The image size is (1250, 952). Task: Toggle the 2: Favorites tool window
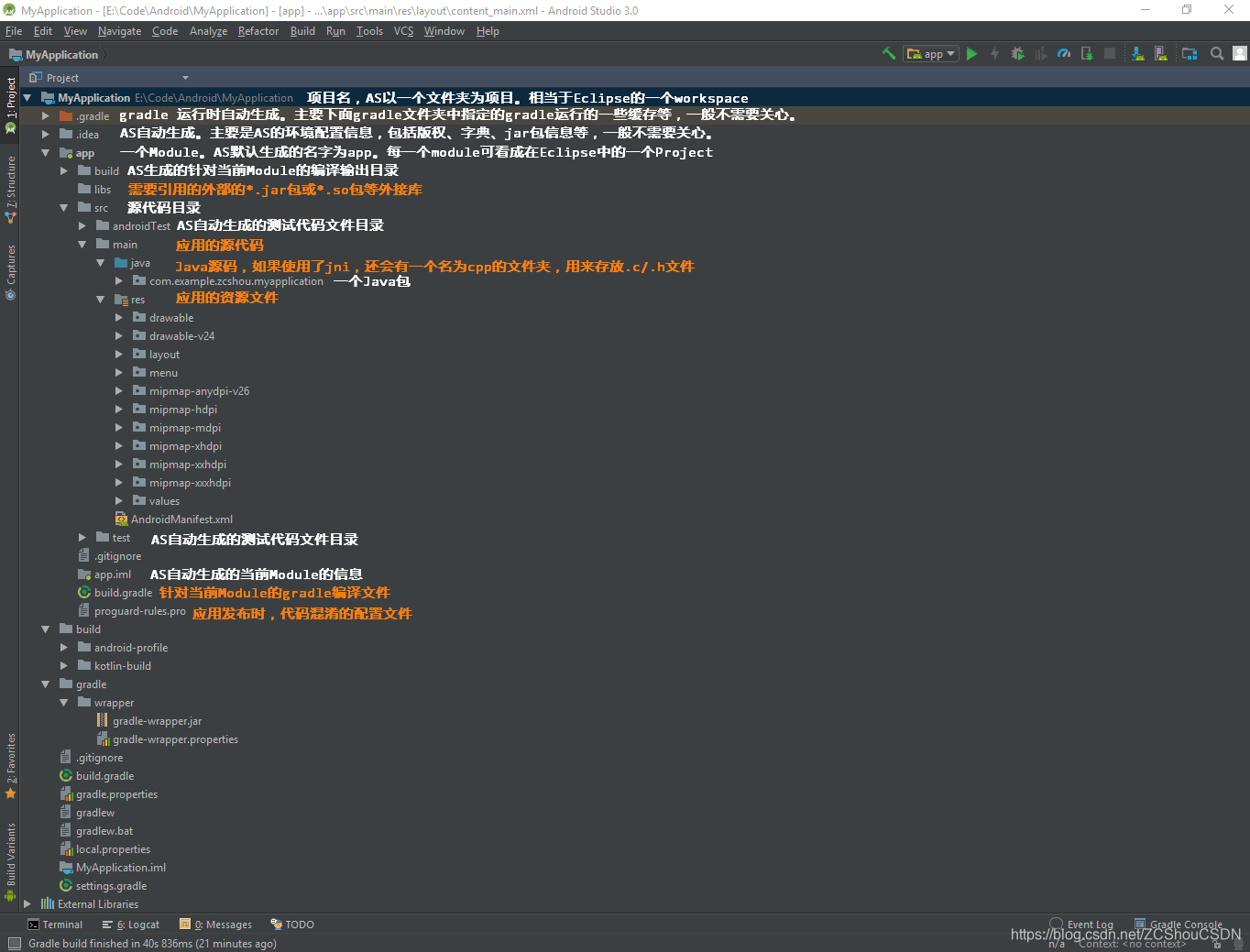coord(10,766)
